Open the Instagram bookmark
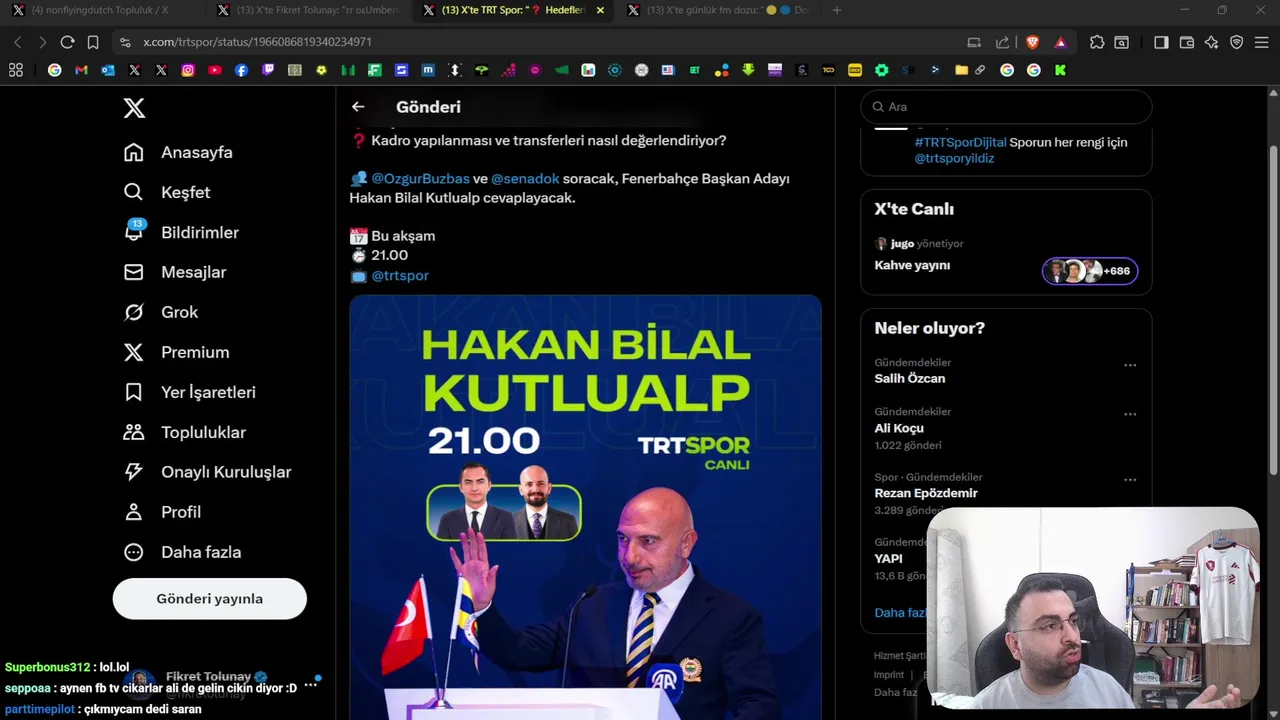Image resolution: width=1280 pixels, height=720 pixels. coord(188,70)
